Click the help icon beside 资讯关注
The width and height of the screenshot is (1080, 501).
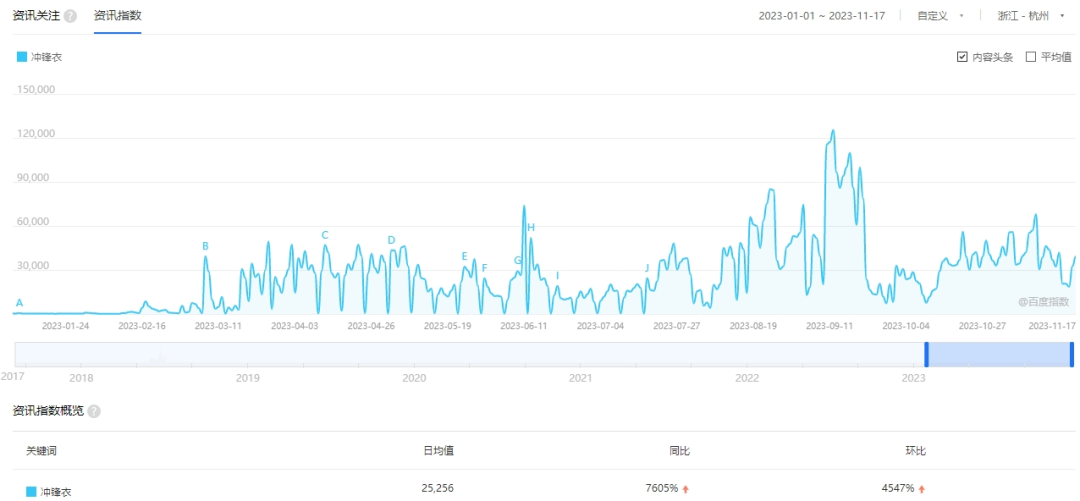70,16
